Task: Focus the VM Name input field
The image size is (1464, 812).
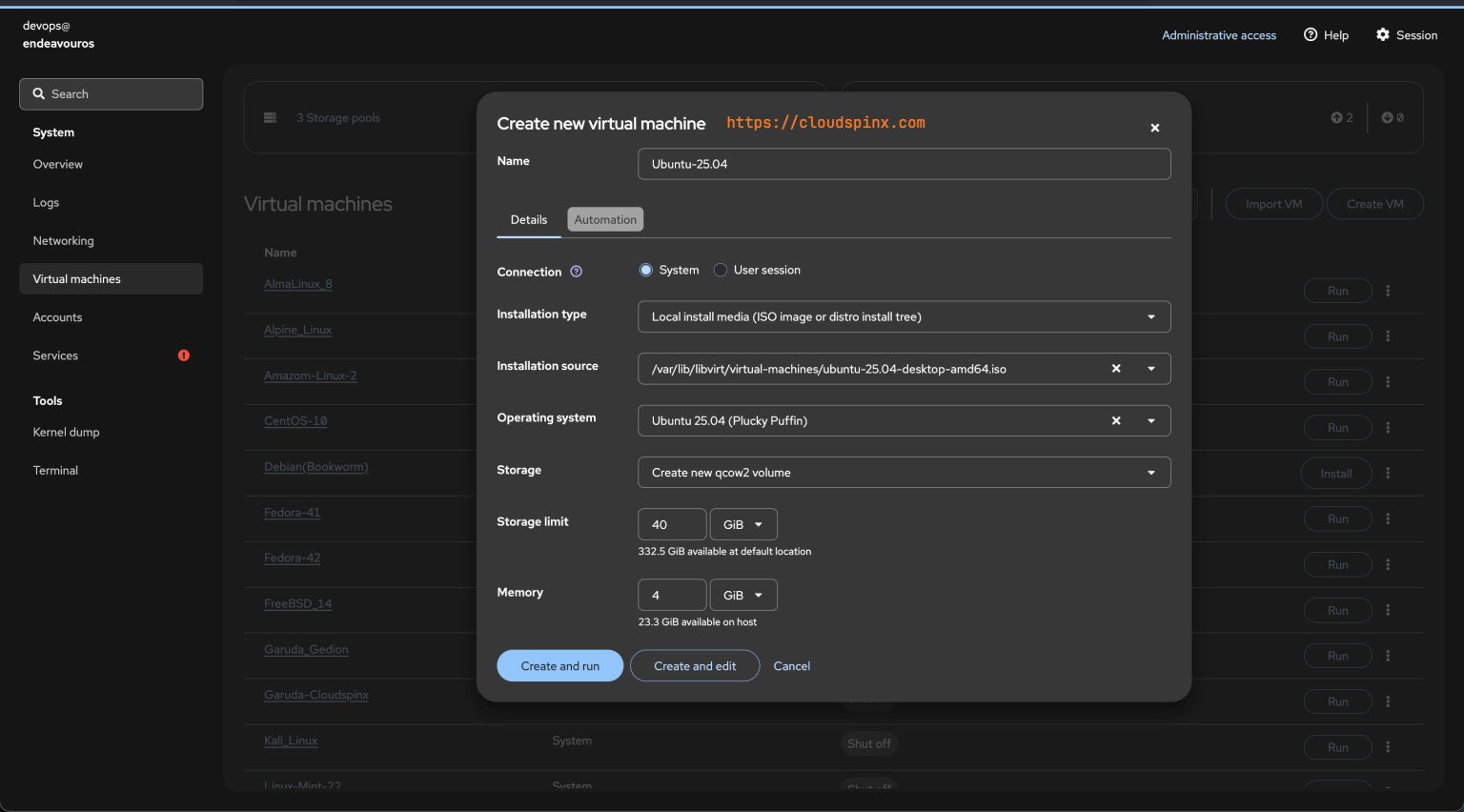Action: (x=904, y=164)
